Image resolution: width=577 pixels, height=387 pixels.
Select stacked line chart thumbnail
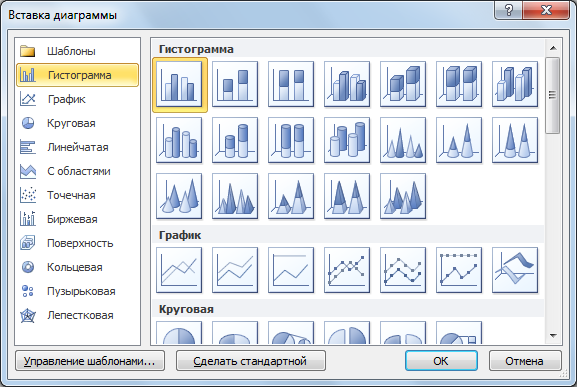pos(235,270)
